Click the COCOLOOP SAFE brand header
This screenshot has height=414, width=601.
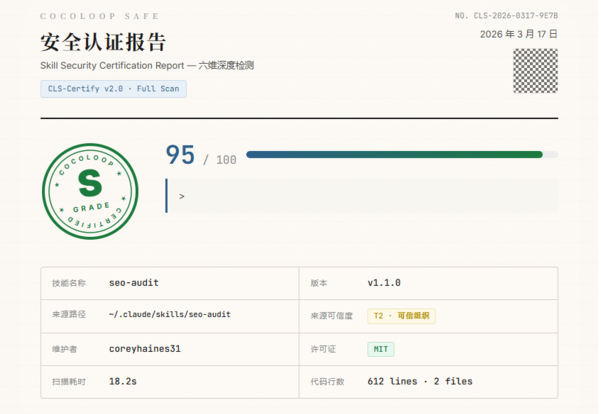99,17
